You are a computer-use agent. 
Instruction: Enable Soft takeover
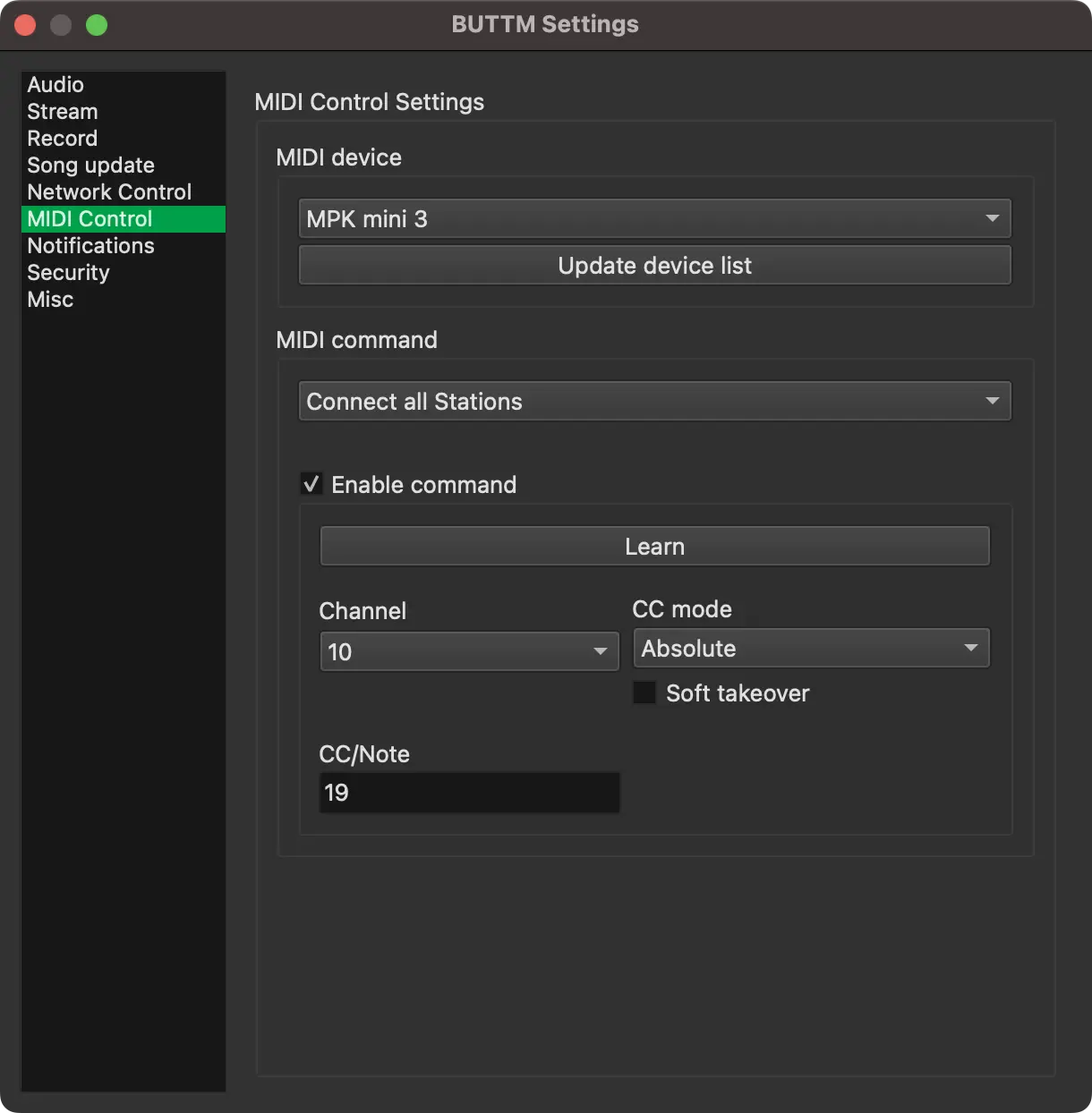point(644,692)
